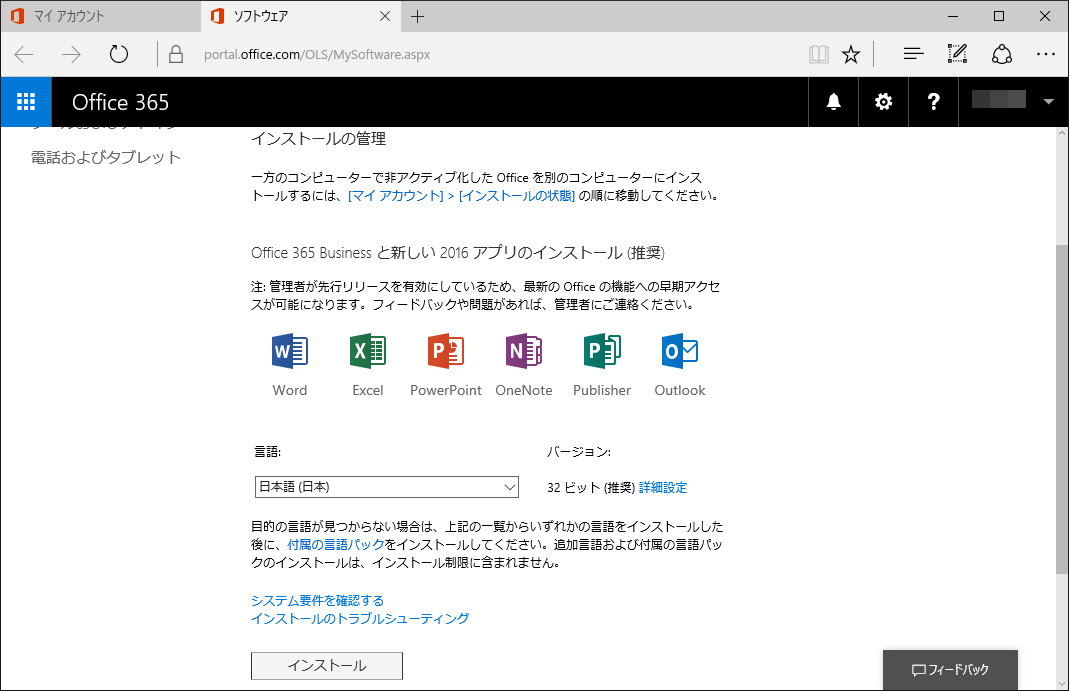Viewport: 1069px width, 691px height.
Task: Click the PowerPoint label text
Action: pyautogui.click(x=446, y=390)
